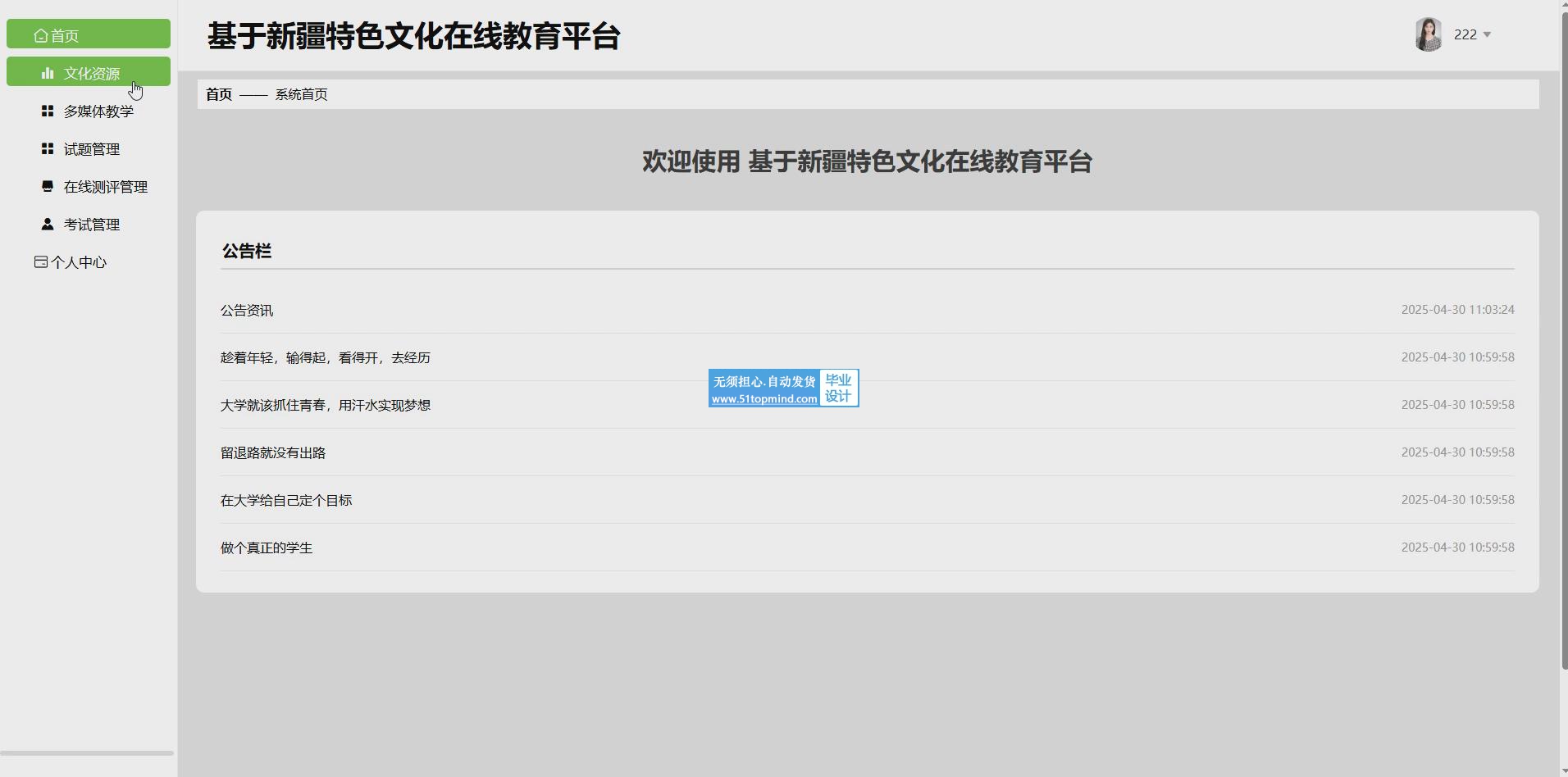Click the bar chart icon beside 文化资源
Image resolution: width=1568 pixels, height=777 pixels.
click(48, 73)
